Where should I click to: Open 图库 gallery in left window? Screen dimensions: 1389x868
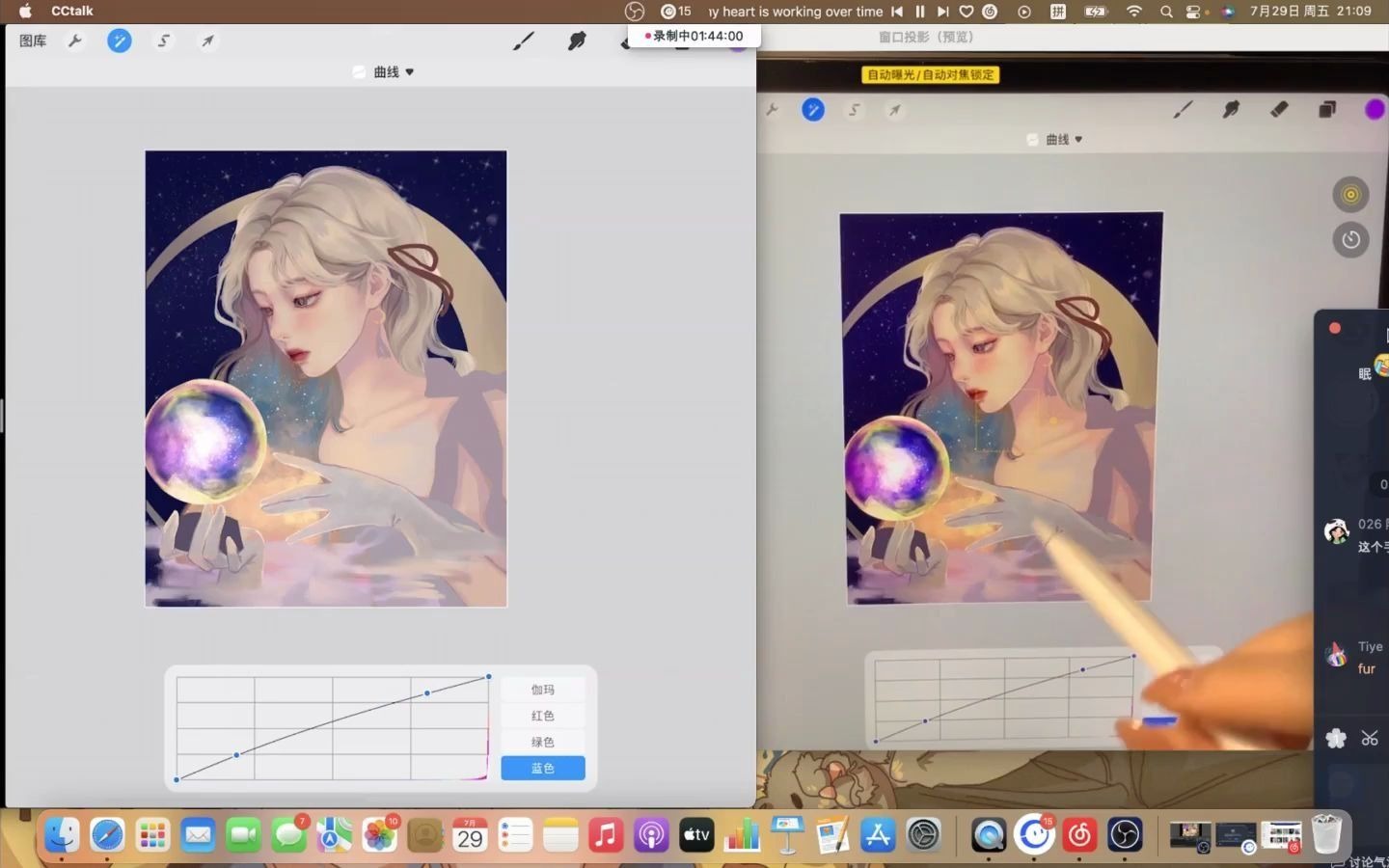[x=33, y=41]
